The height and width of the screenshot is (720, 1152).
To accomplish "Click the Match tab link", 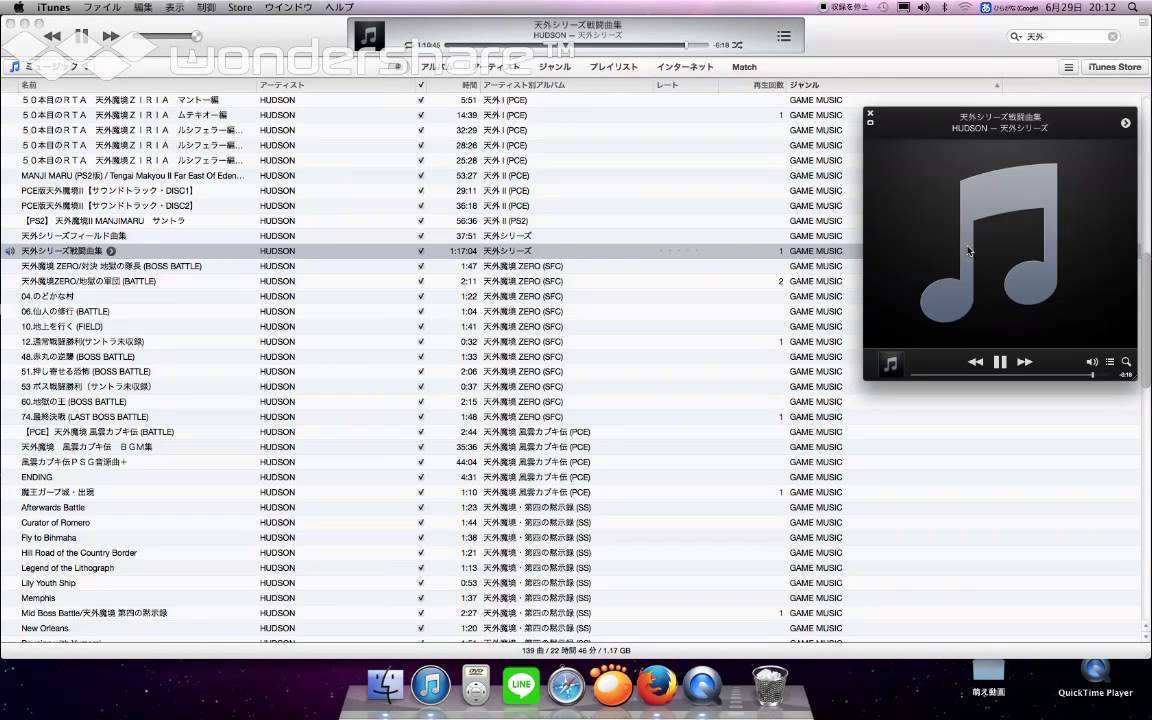I will pyautogui.click(x=744, y=67).
